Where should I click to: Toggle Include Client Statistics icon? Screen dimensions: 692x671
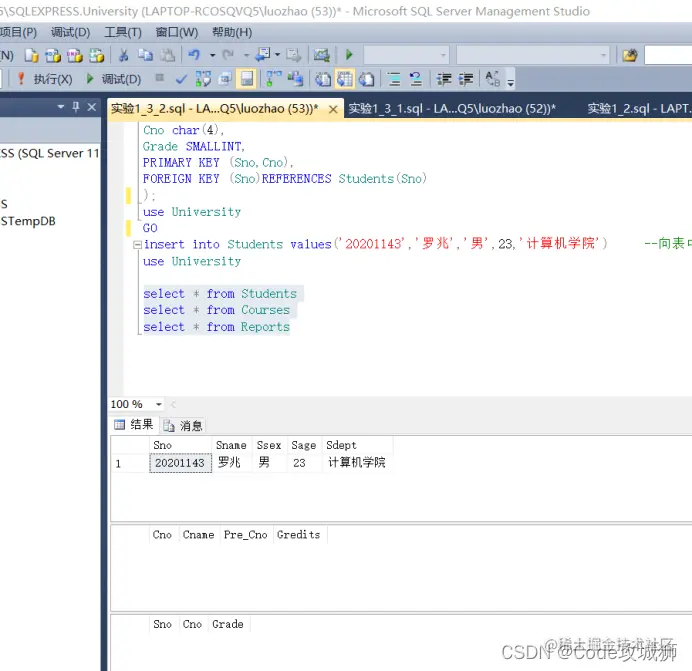tap(296, 79)
